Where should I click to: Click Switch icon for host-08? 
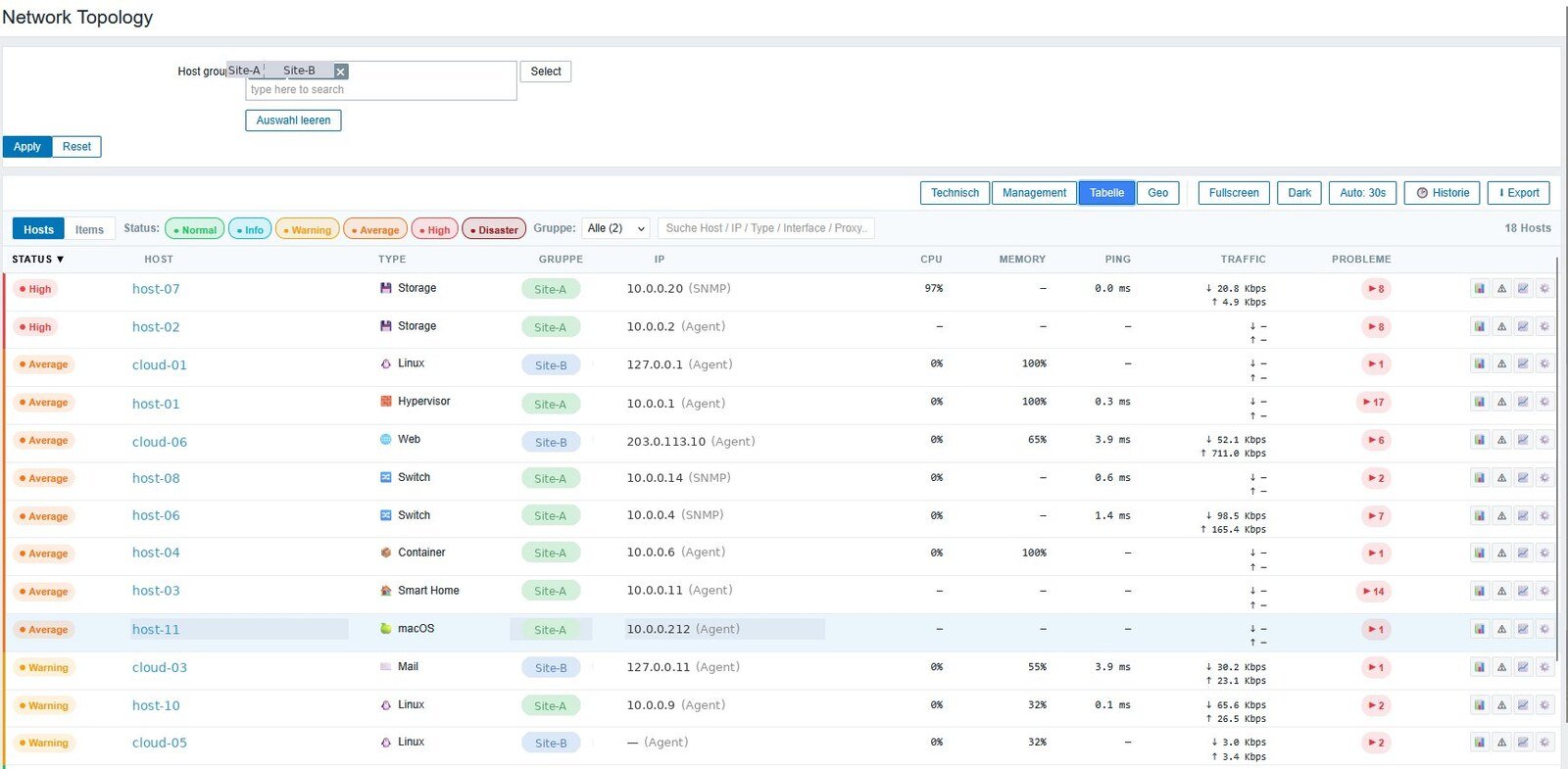(x=386, y=477)
